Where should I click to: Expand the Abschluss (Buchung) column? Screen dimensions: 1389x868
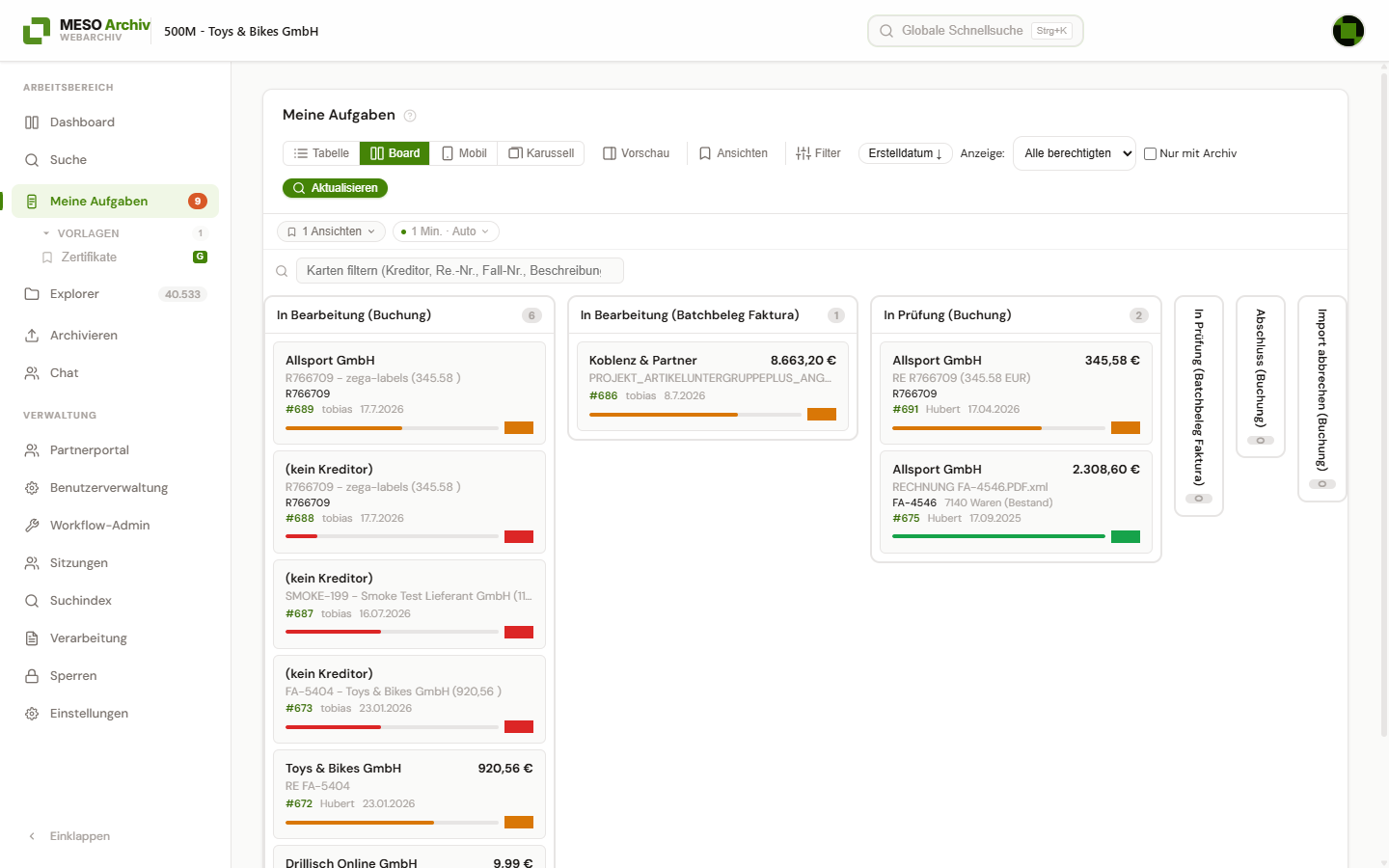[1261, 376]
